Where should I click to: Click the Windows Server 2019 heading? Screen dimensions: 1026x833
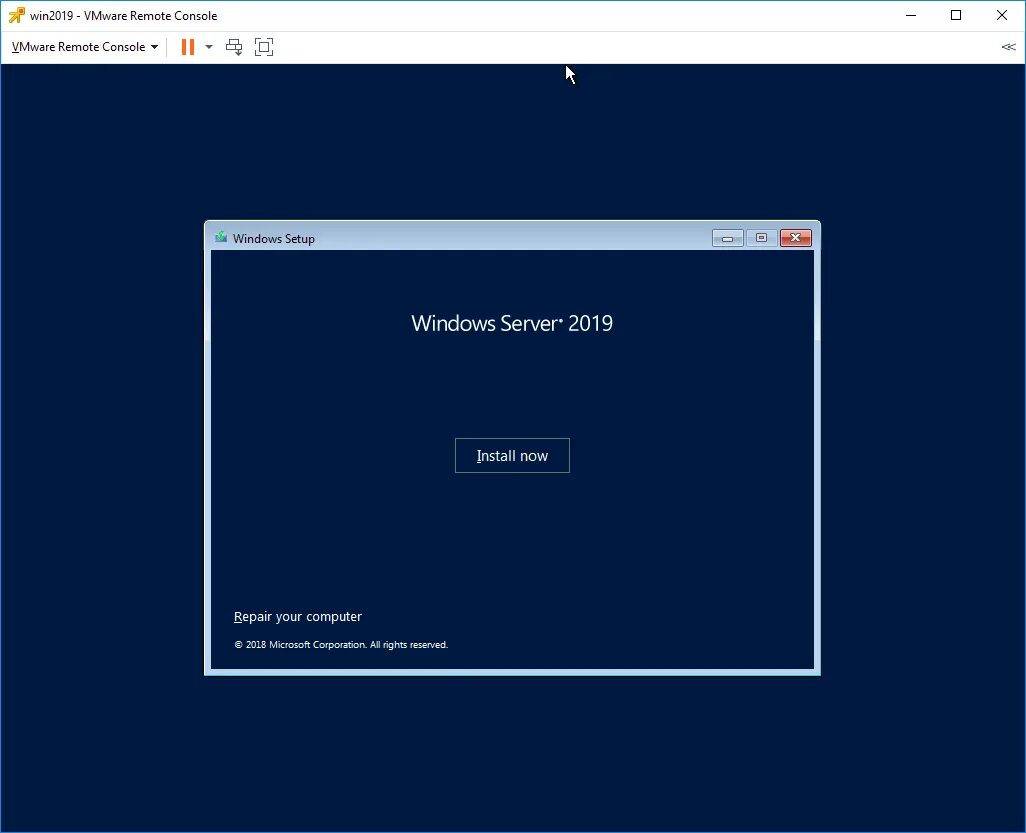[512, 323]
